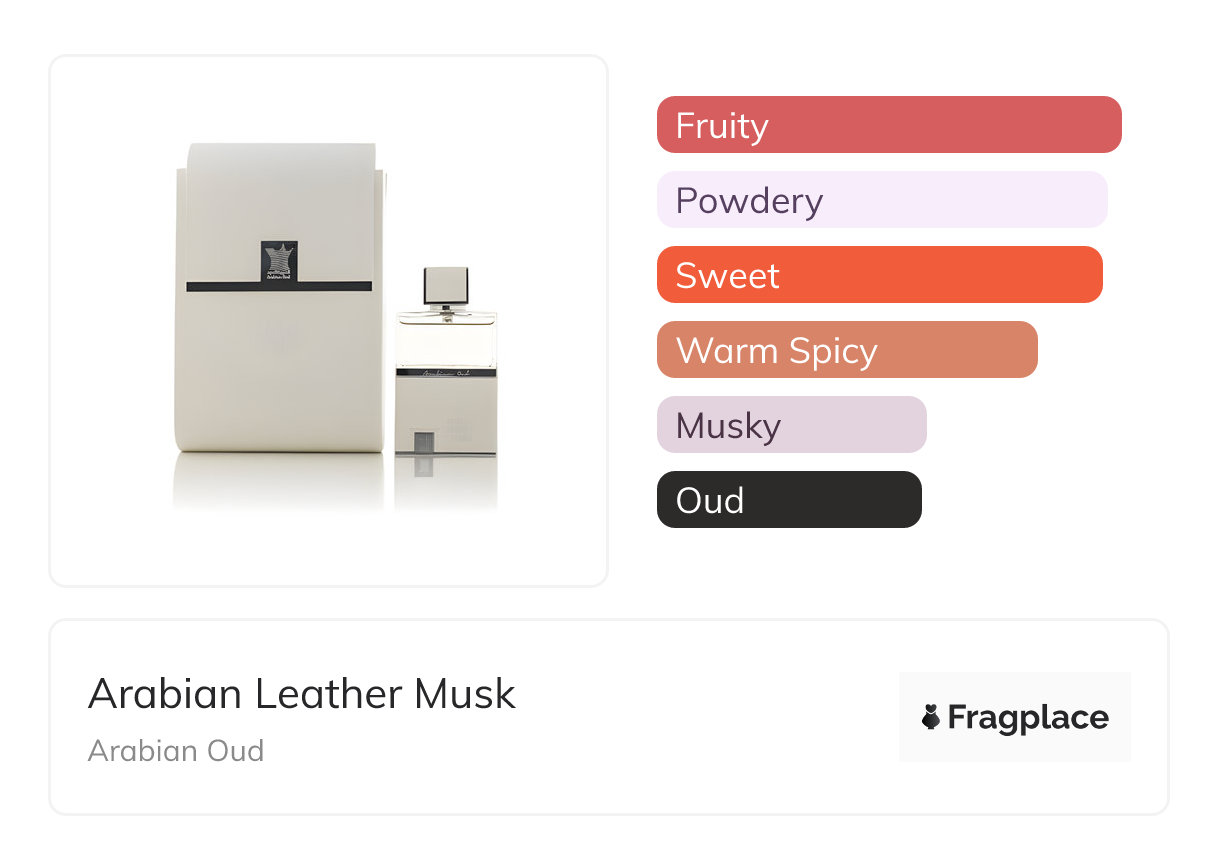The image size is (1218, 864).
Task: Open the Arabian Leather Musk title
Action: coord(302,694)
